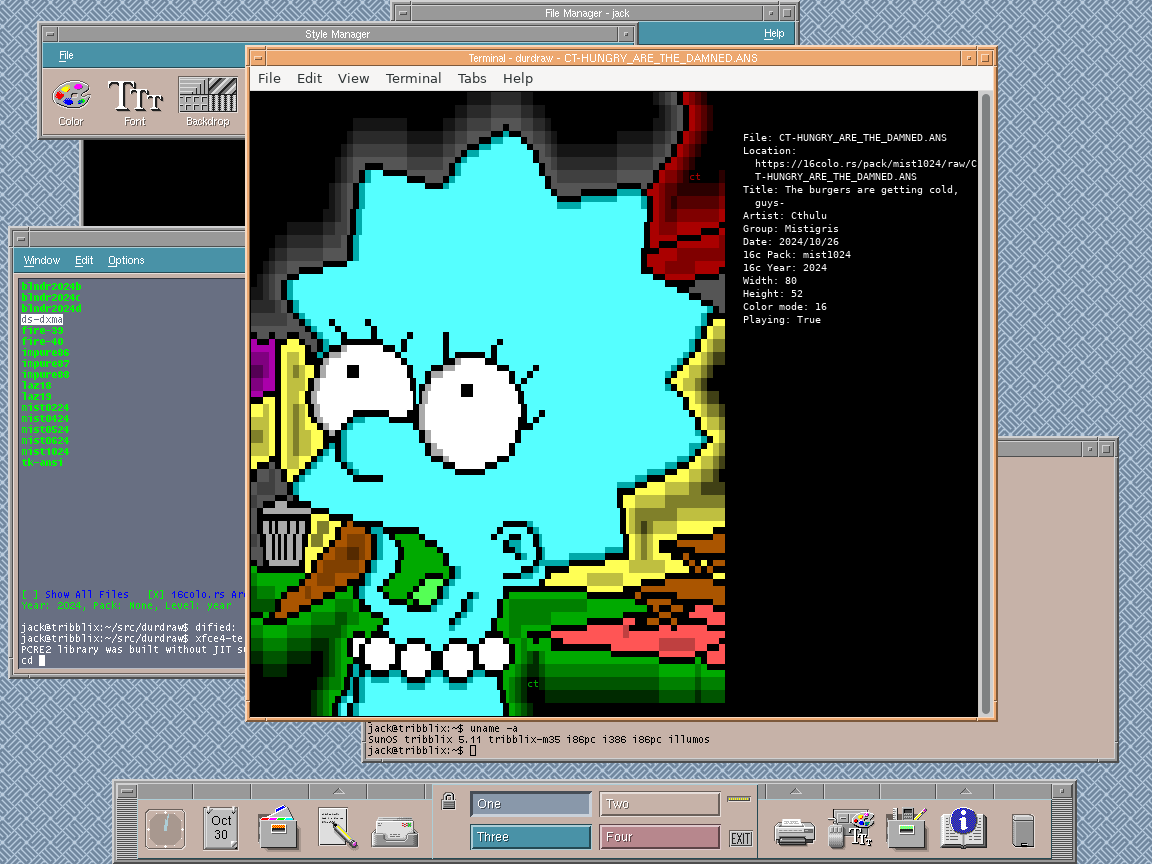The height and width of the screenshot is (864, 1152).
Task: Open the calendar showing Oct 30
Action: tap(221, 828)
